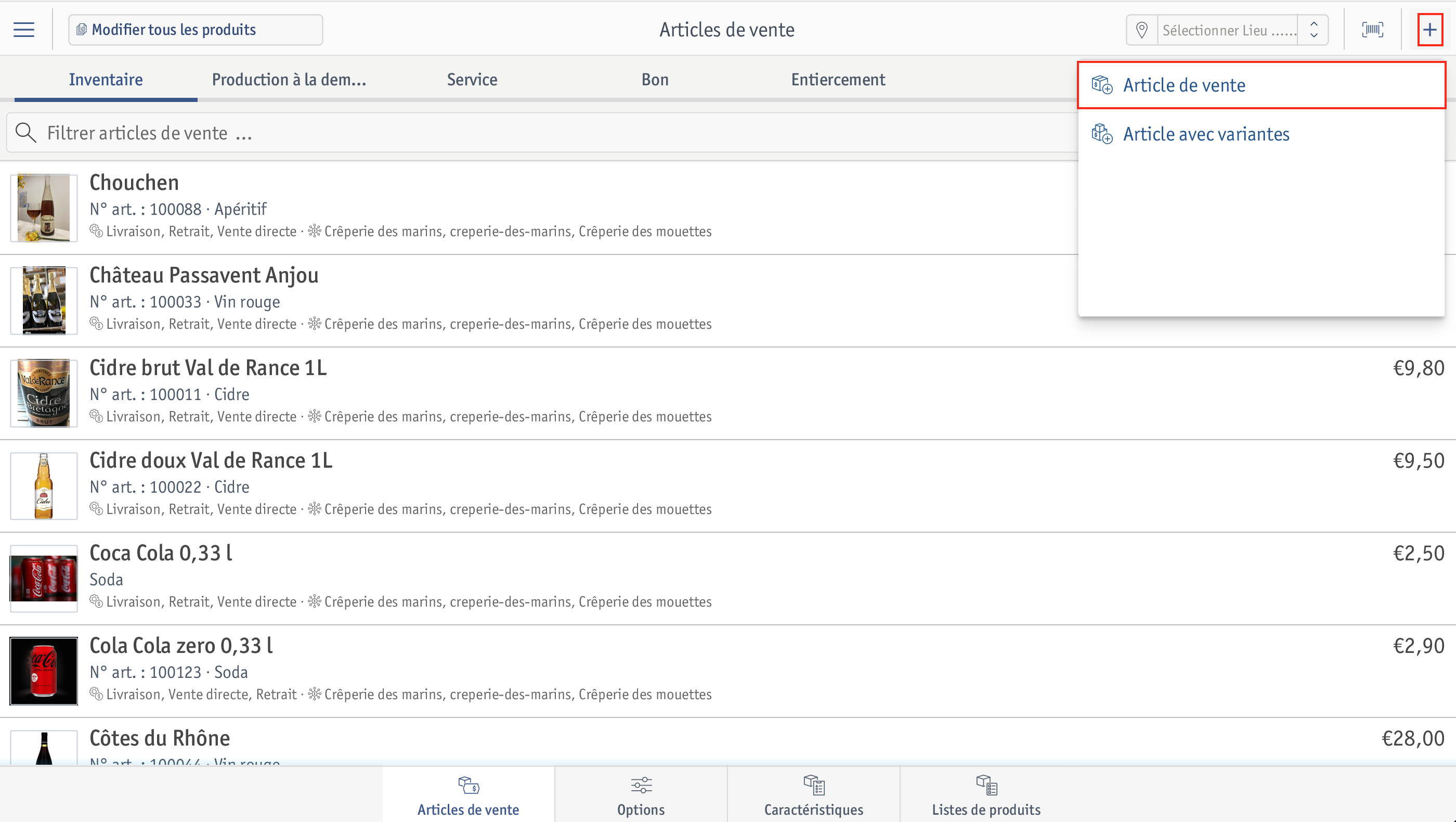
Task: Open the hamburger menu
Action: point(24,30)
